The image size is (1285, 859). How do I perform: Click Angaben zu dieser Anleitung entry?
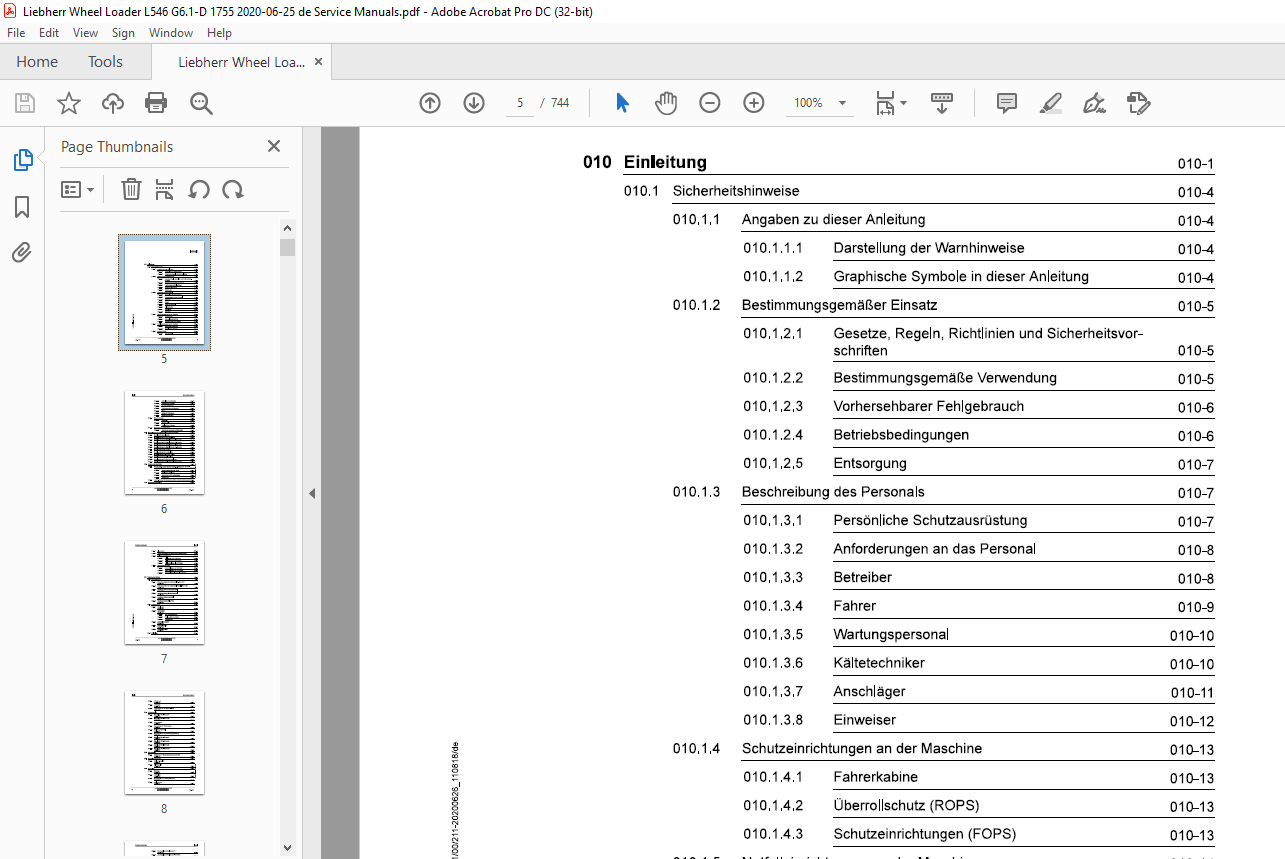[x=834, y=219]
